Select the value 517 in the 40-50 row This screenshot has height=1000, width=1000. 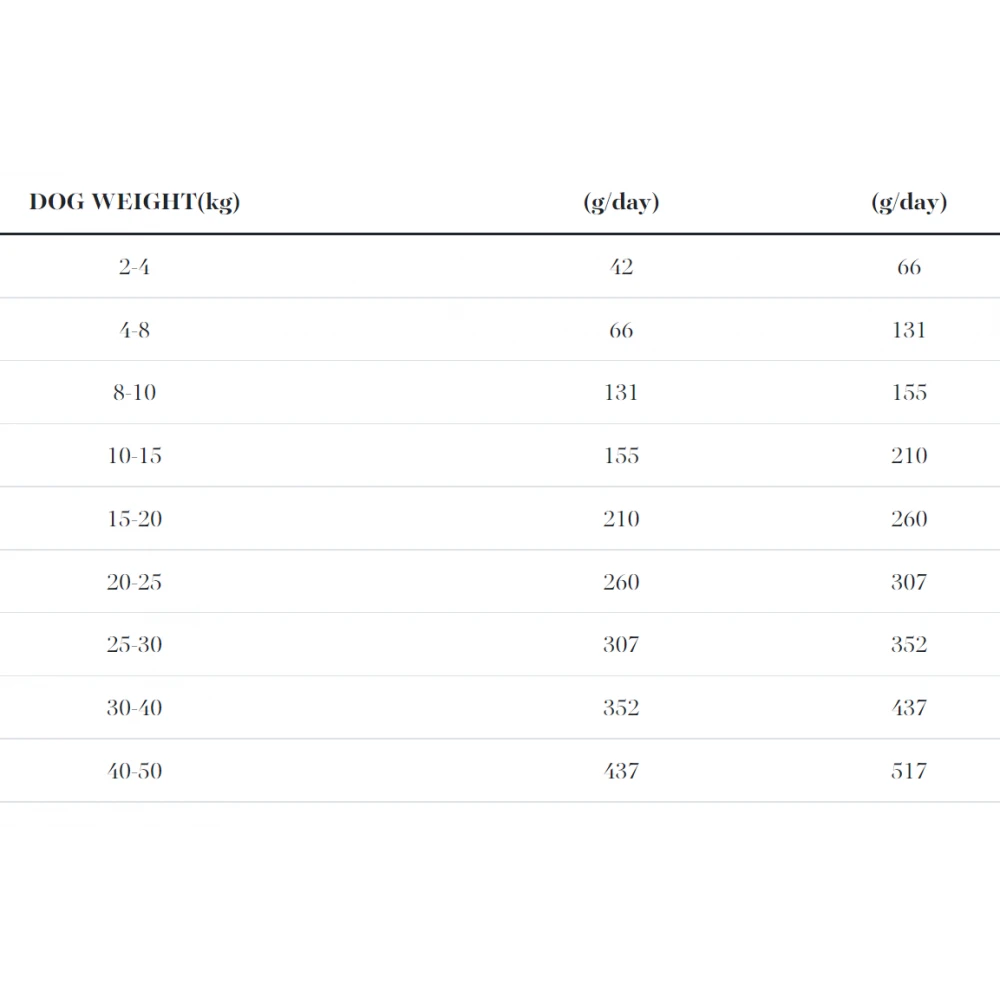(909, 771)
